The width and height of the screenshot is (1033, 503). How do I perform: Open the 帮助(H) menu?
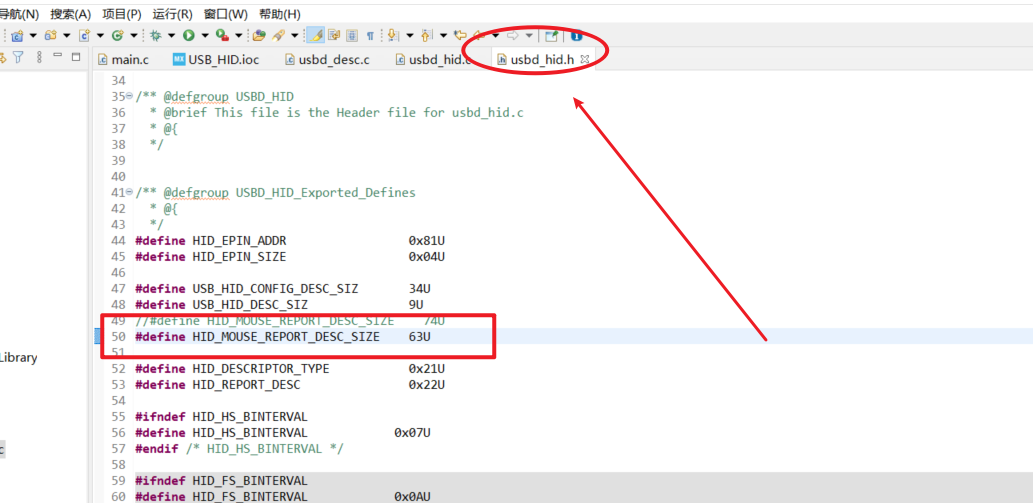click(x=280, y=14)
